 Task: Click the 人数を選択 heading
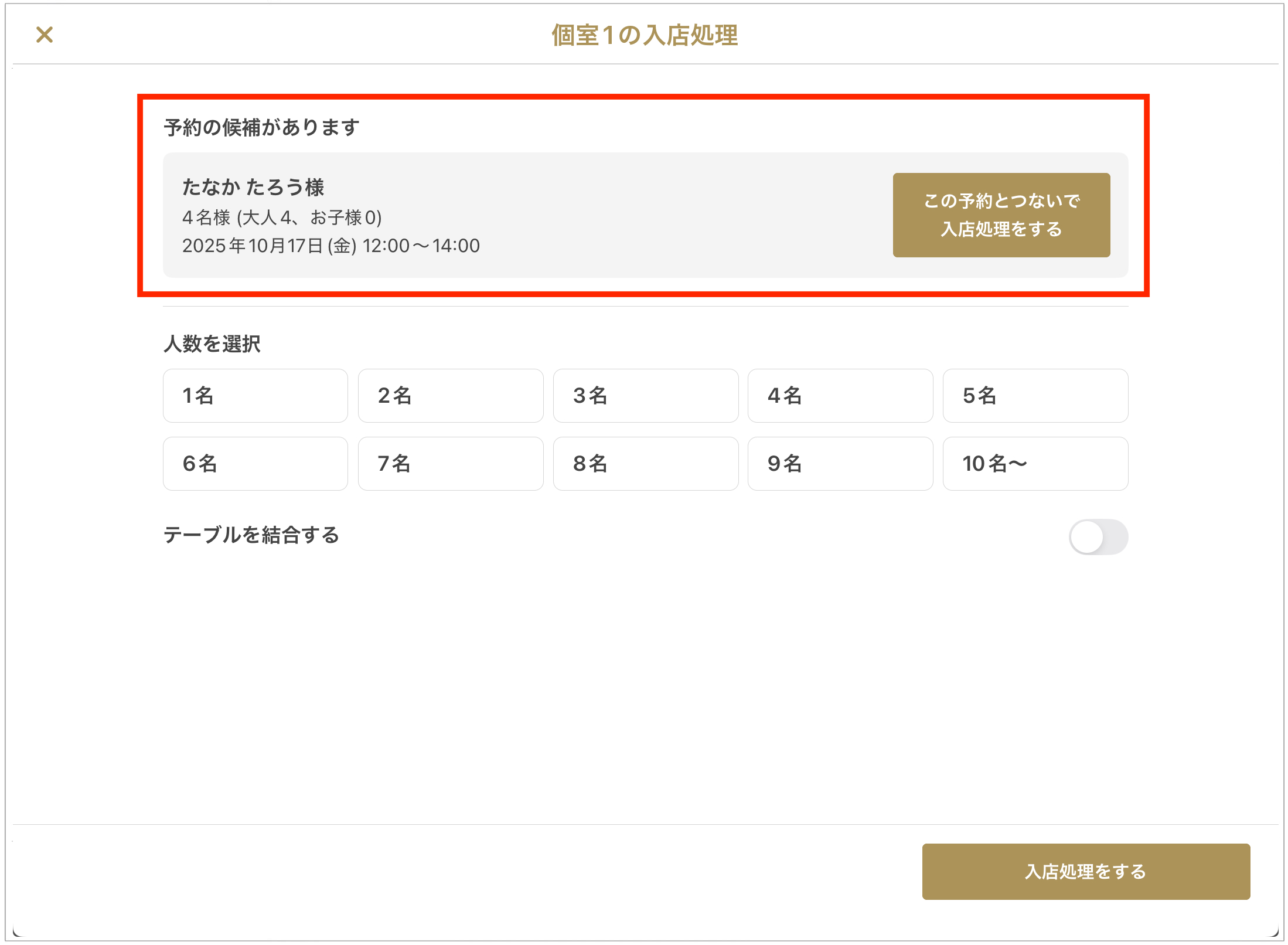[212, 344]
